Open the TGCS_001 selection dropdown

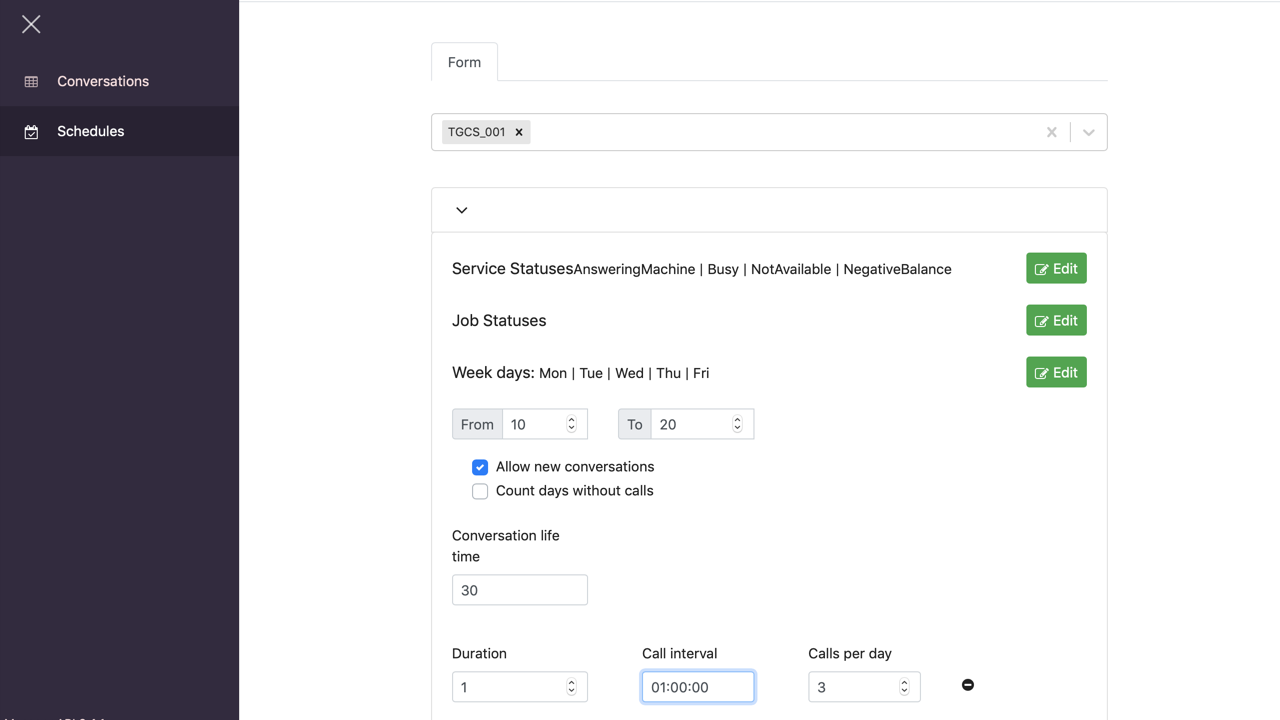point(1088,132)
